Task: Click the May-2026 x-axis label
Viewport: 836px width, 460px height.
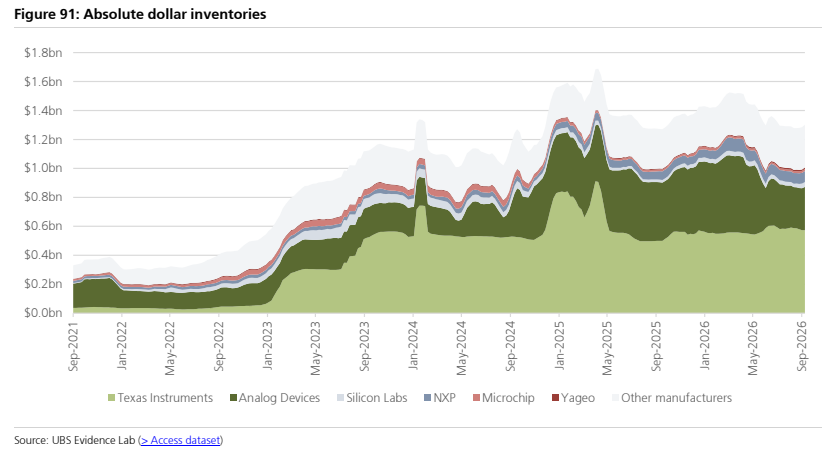Action: [753, 348]
